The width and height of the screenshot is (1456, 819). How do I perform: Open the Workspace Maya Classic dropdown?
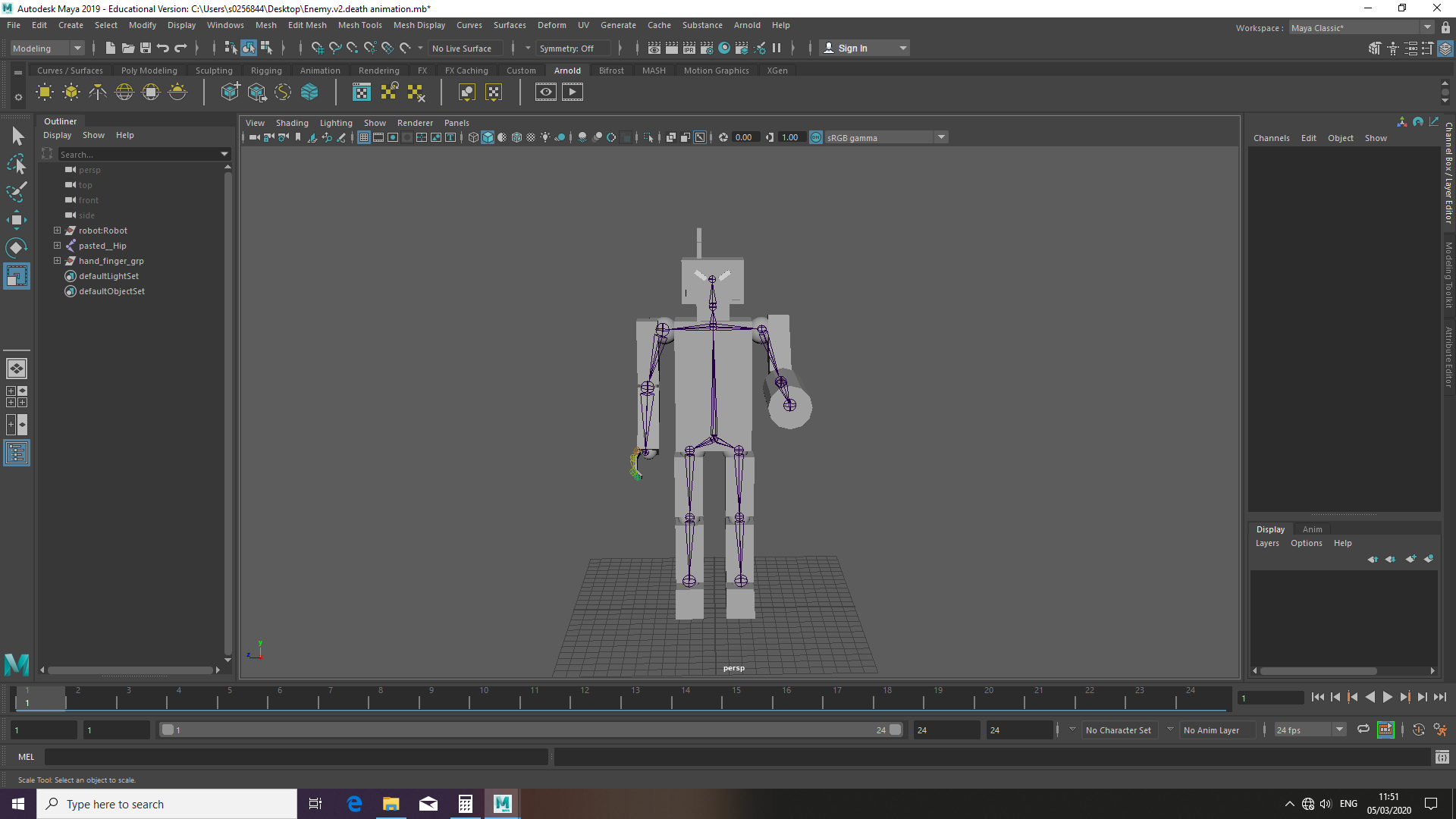[x=1361, y=27]
